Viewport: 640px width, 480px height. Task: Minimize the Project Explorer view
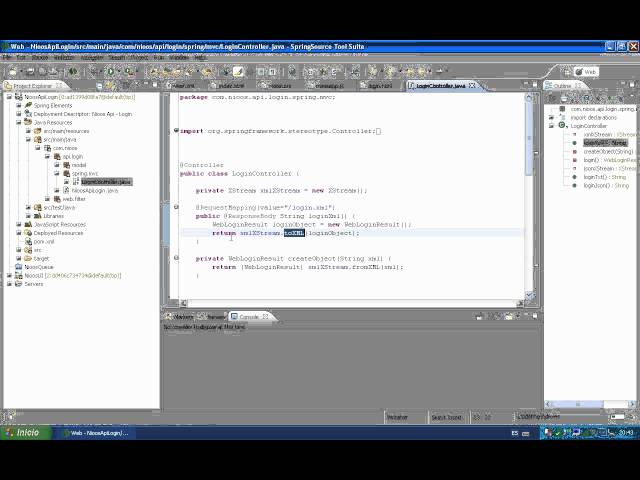coord(144,85)
